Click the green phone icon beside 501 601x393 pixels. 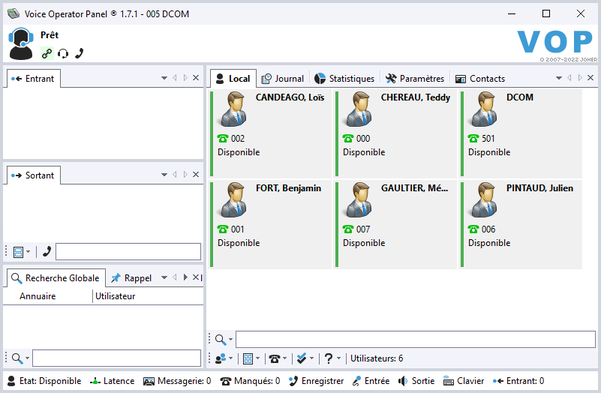(x=473, y=138)
